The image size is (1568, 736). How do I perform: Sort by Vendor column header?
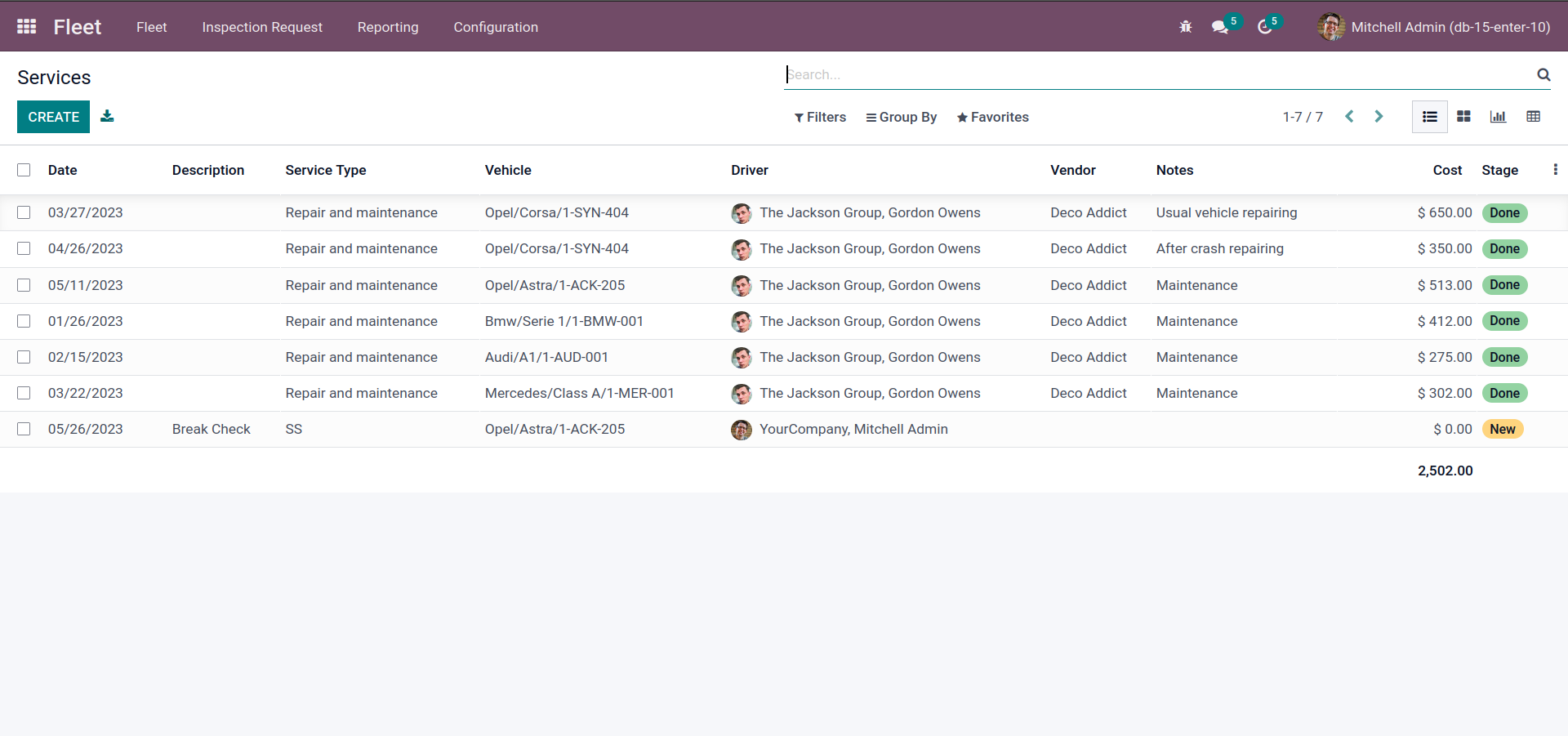[x=1073, y=170]
